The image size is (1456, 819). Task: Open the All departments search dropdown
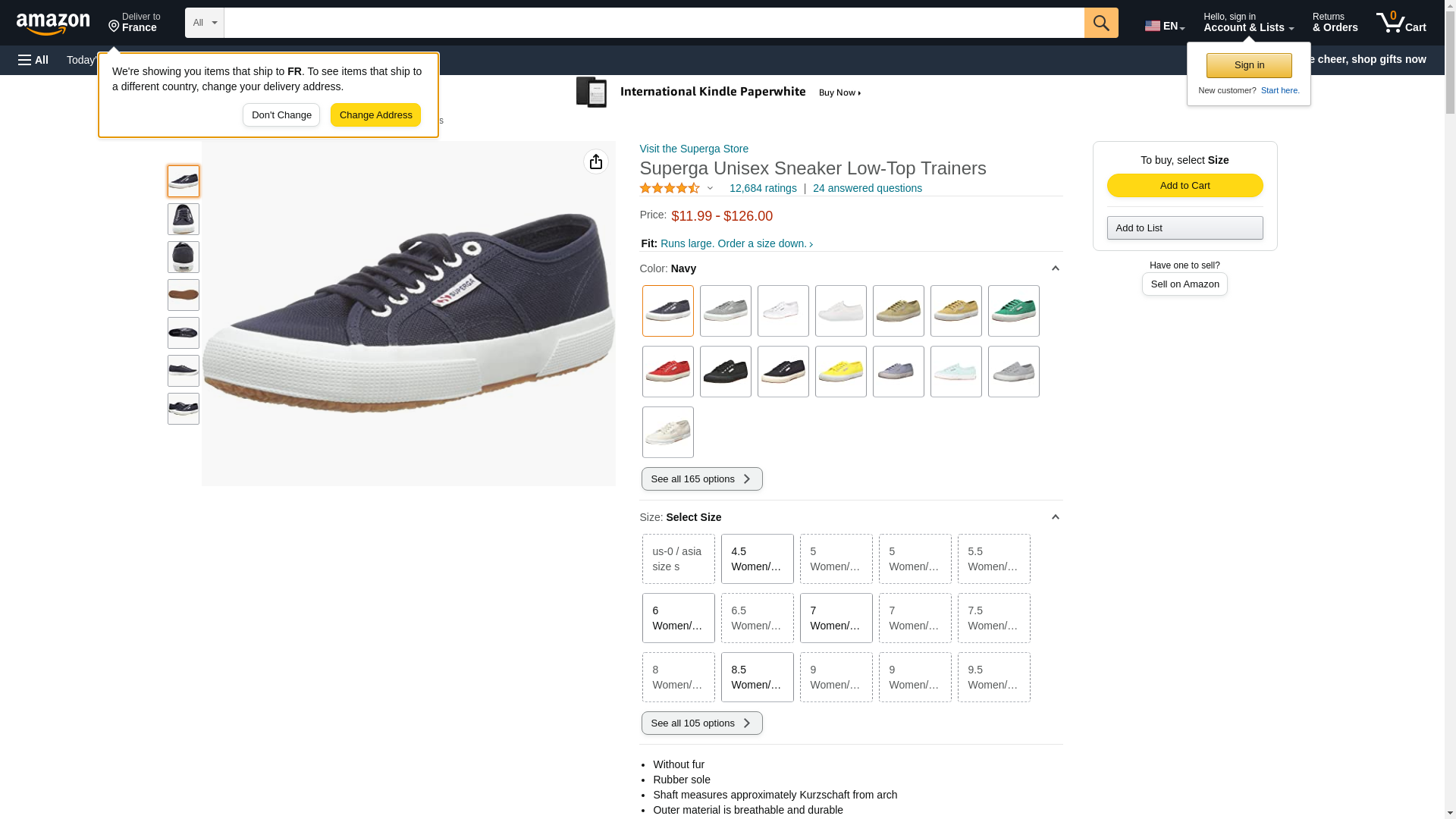205,23
